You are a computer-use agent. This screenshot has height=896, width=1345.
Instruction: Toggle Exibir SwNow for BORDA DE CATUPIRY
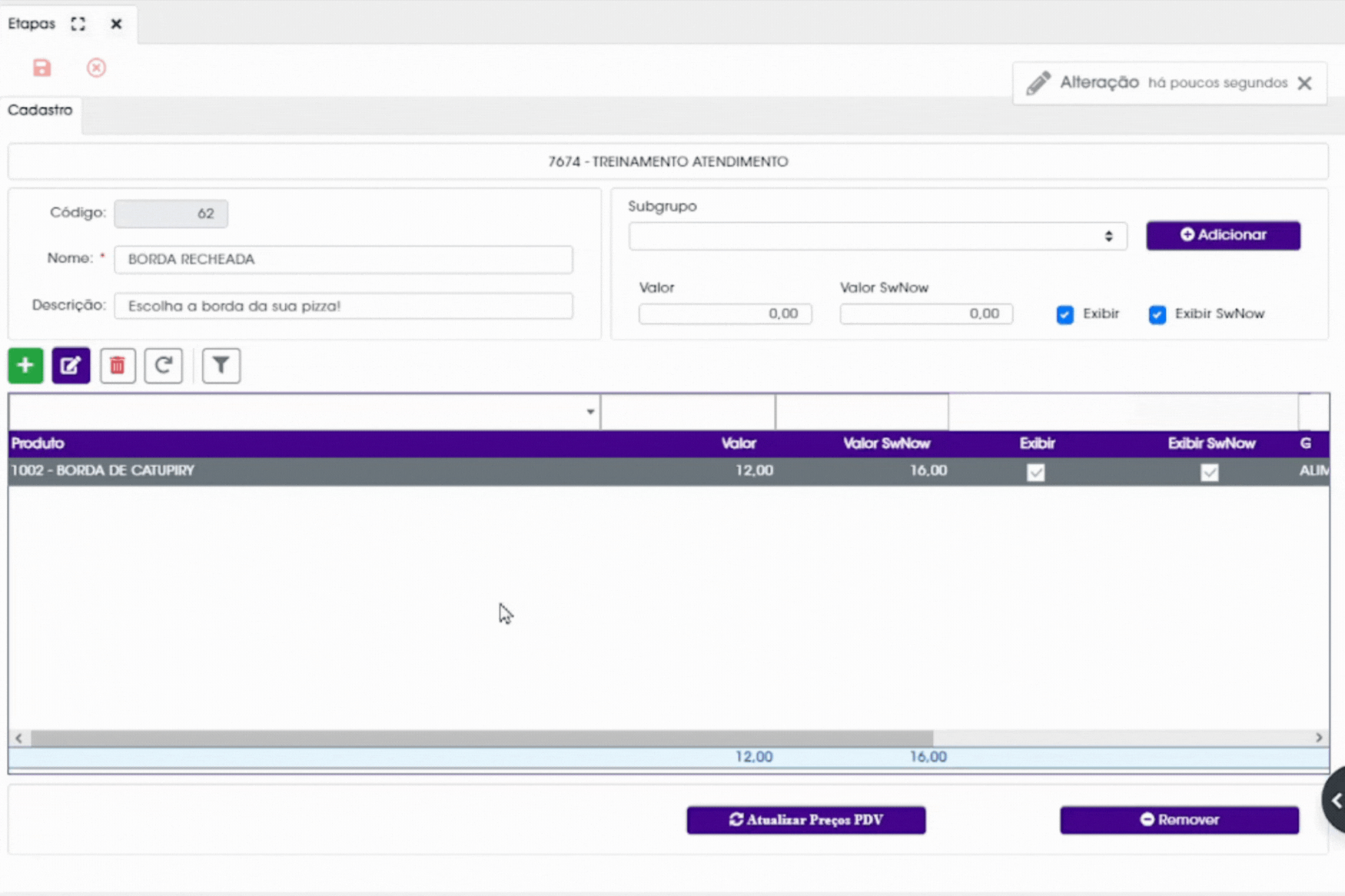click(x=1209, y=472)
